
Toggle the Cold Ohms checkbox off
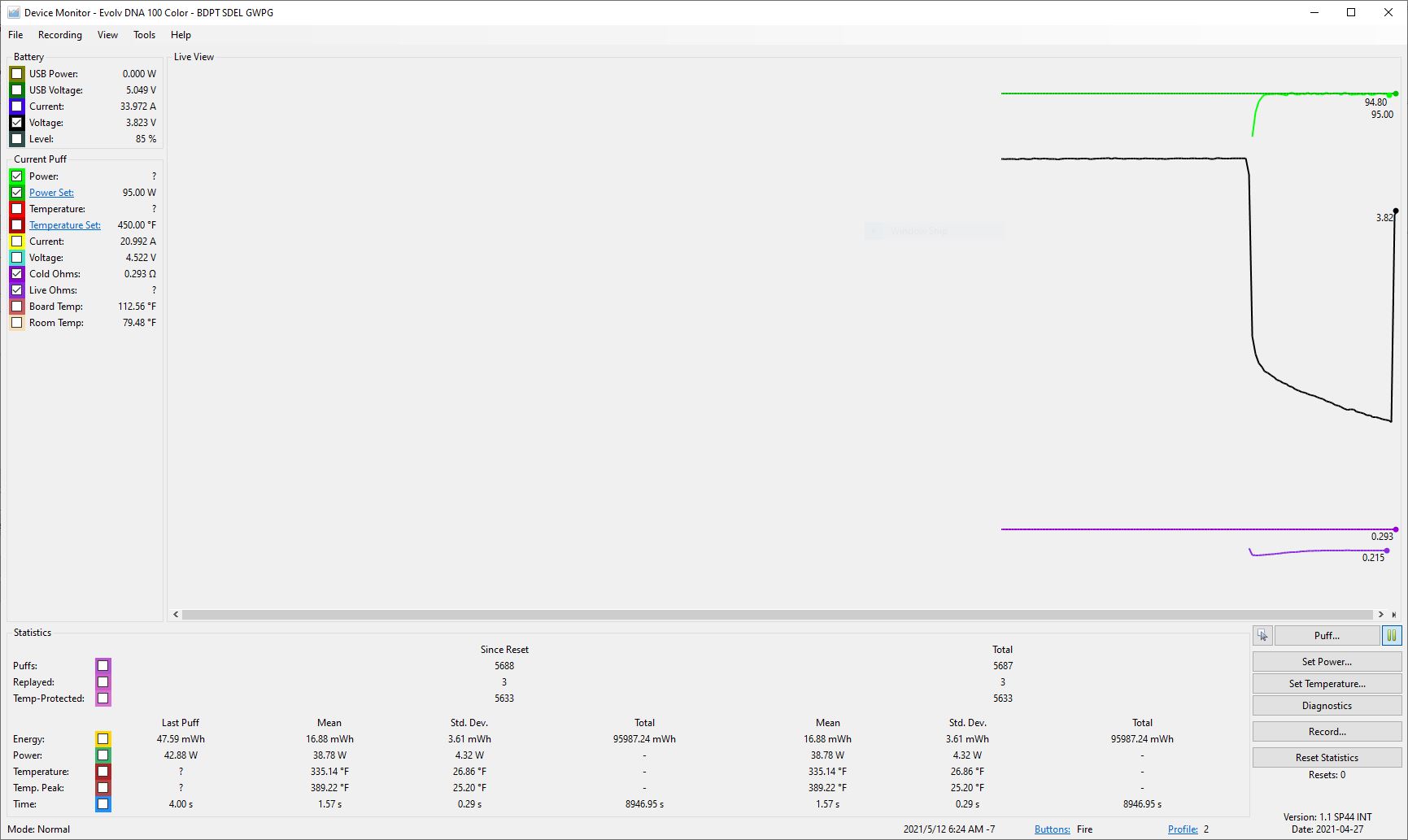tap(17, 274)
